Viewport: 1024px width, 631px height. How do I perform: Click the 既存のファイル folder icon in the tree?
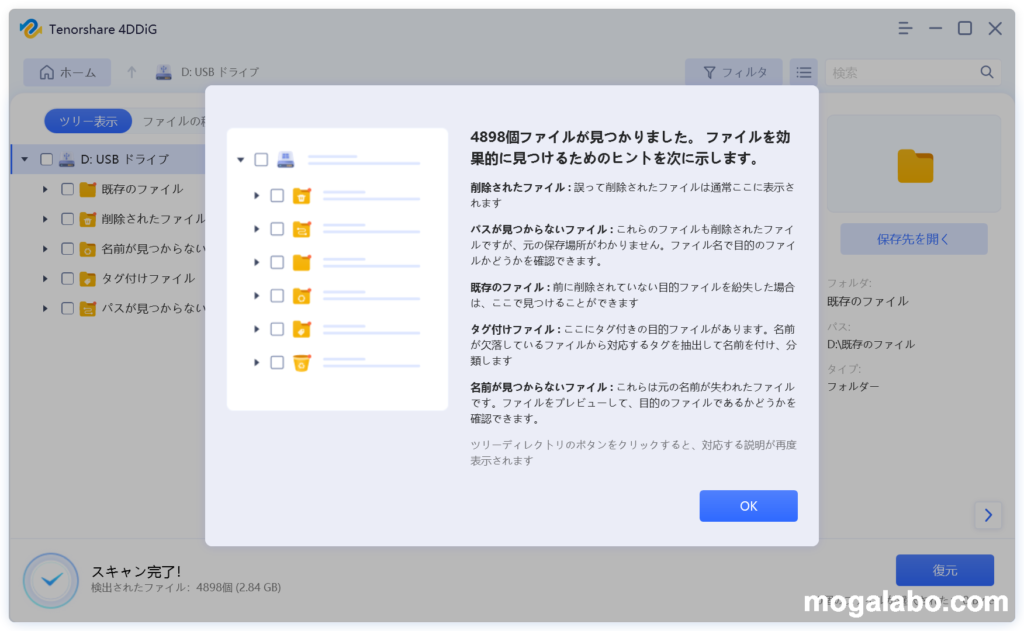(x=87, y=189)
